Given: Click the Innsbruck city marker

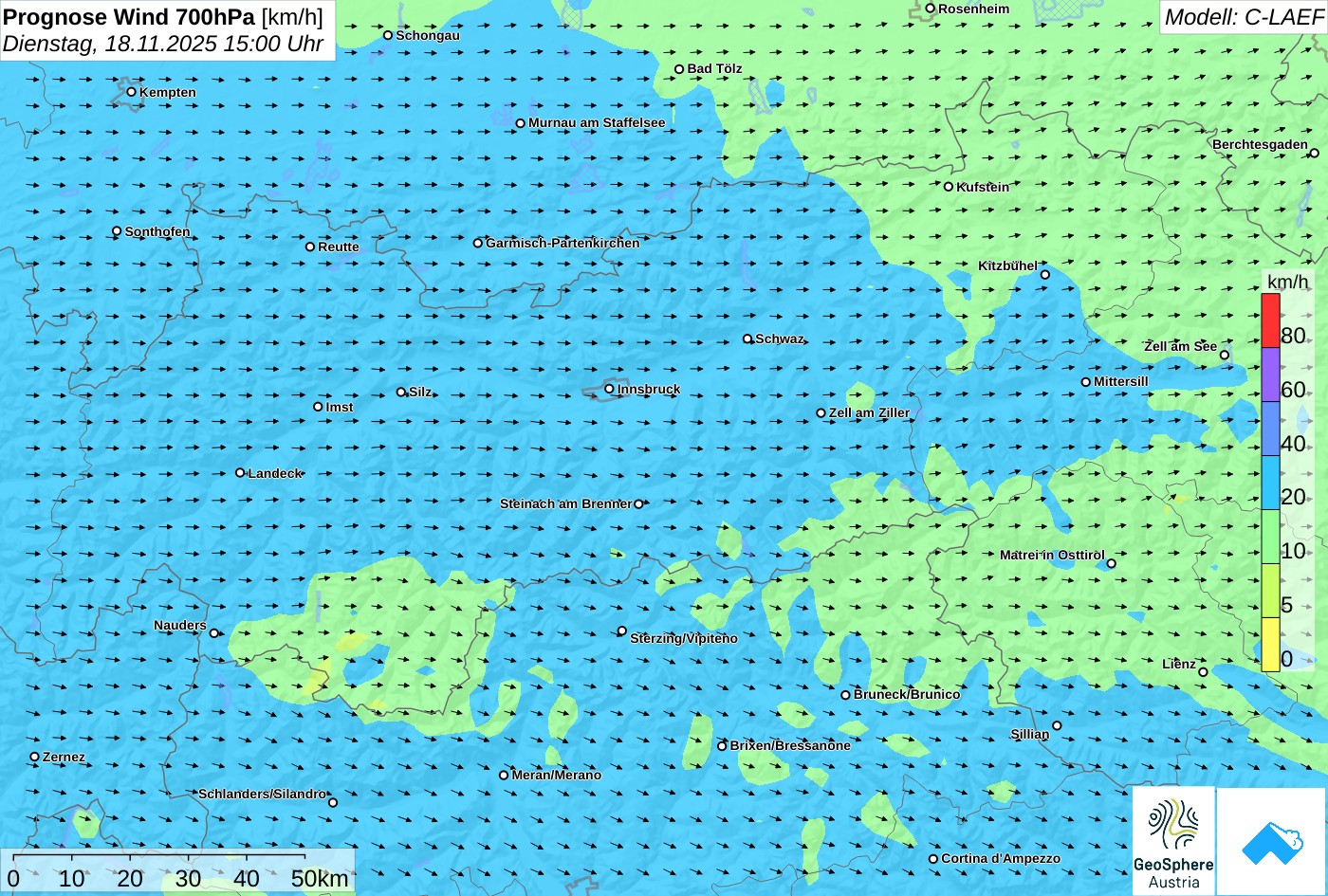Looking at the screenshot, I should pyautogui.click(x=609, y=389).
